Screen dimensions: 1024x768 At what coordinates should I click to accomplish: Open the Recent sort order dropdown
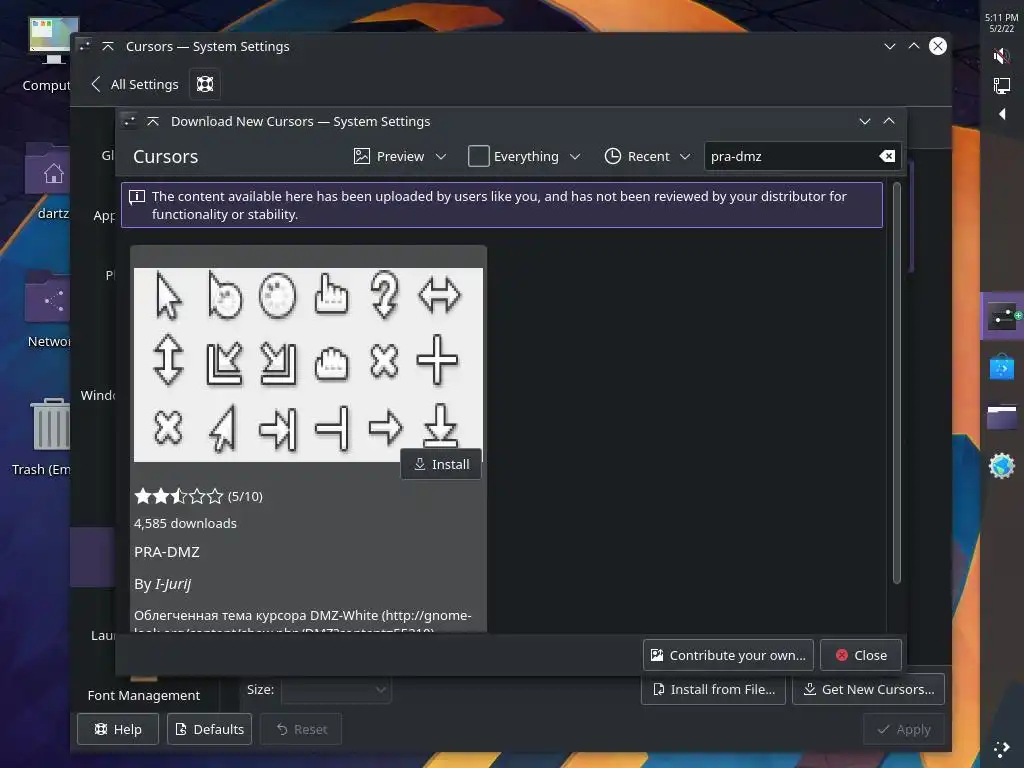coord(647,157)
